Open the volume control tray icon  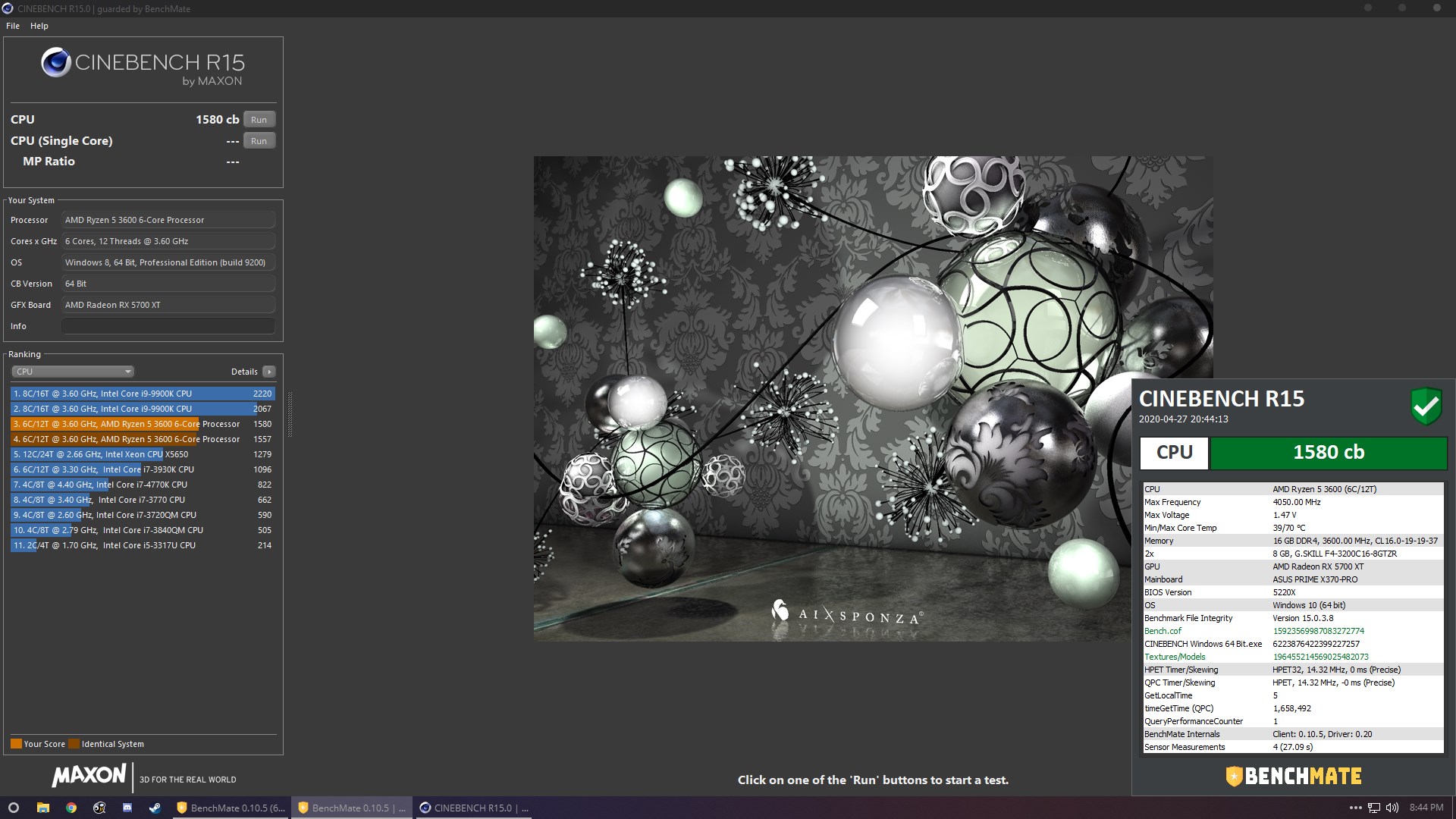1392,808
